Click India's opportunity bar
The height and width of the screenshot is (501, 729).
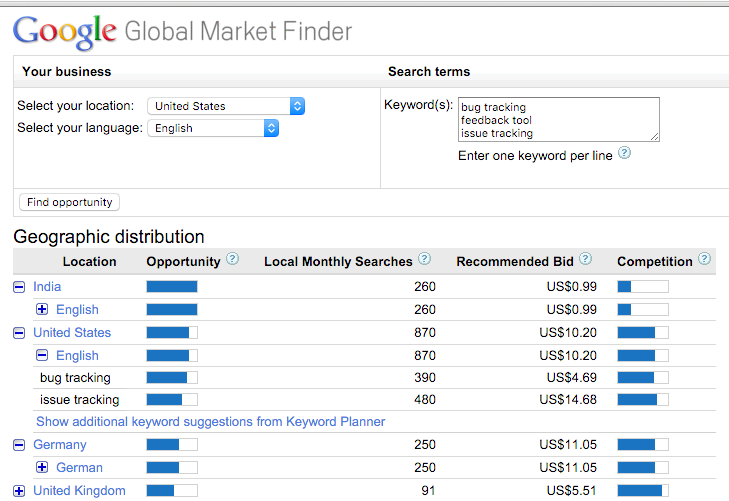[172, 287]
